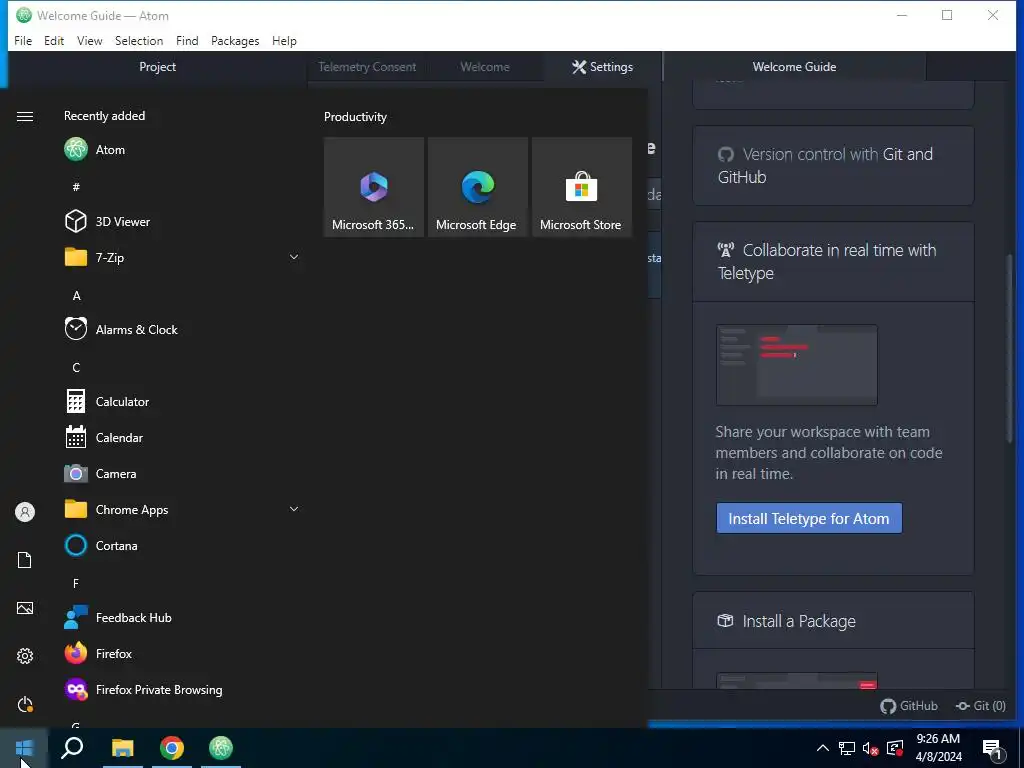Screen dimensions: 1024x768
Task: Open Cortana from the app list
Action: (x=180, y=545)
